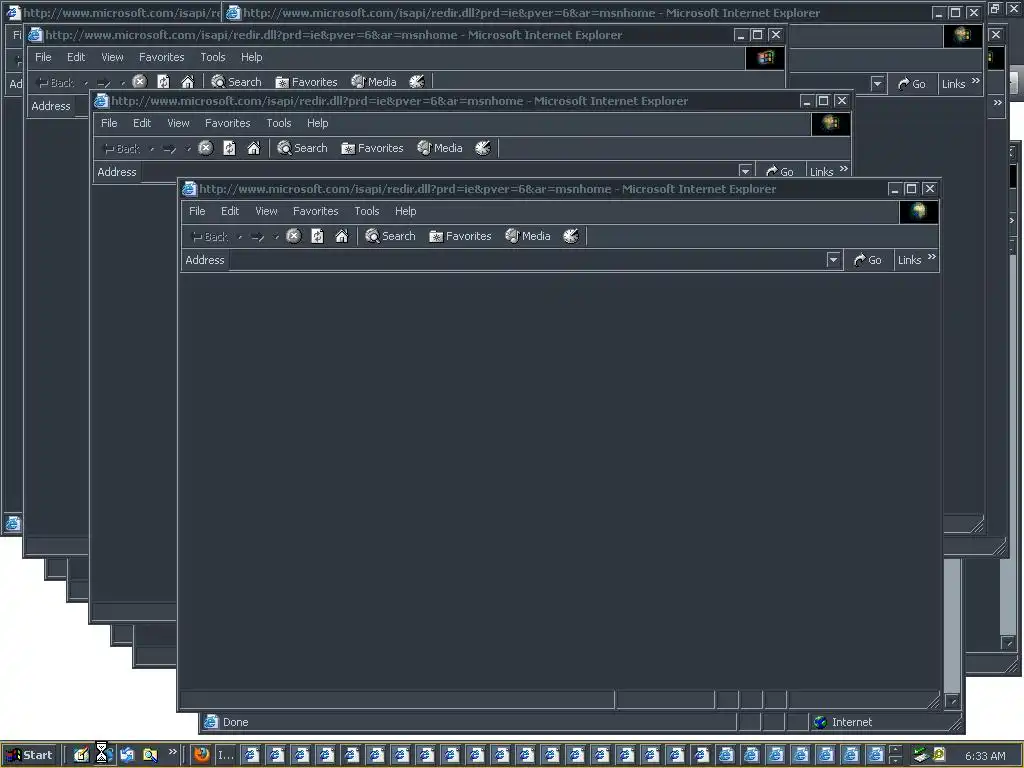Open the Edit menu in the frontmost IE window

coord(230,211)
